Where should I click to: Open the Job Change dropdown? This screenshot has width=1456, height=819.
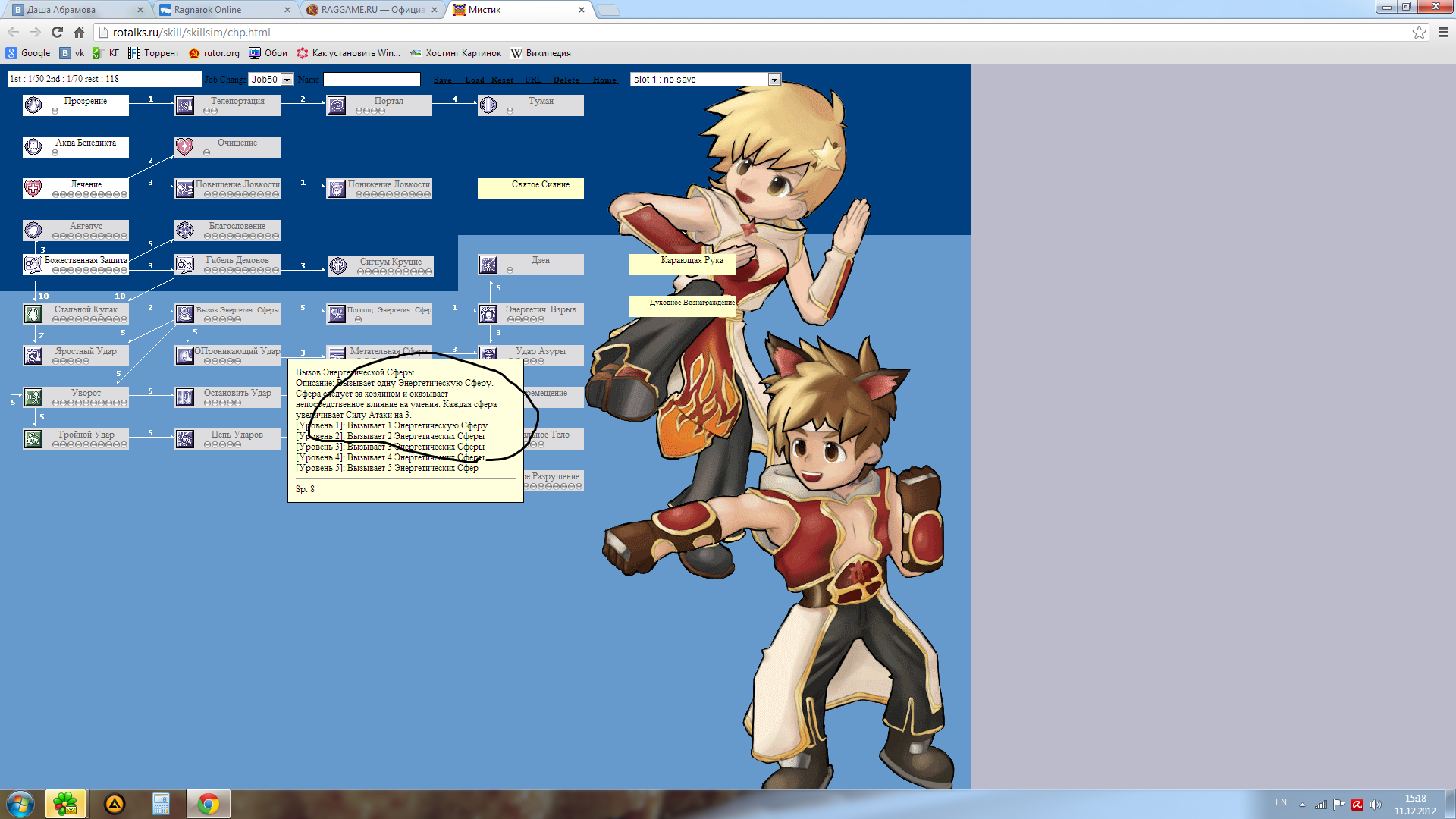pos(287,80)
